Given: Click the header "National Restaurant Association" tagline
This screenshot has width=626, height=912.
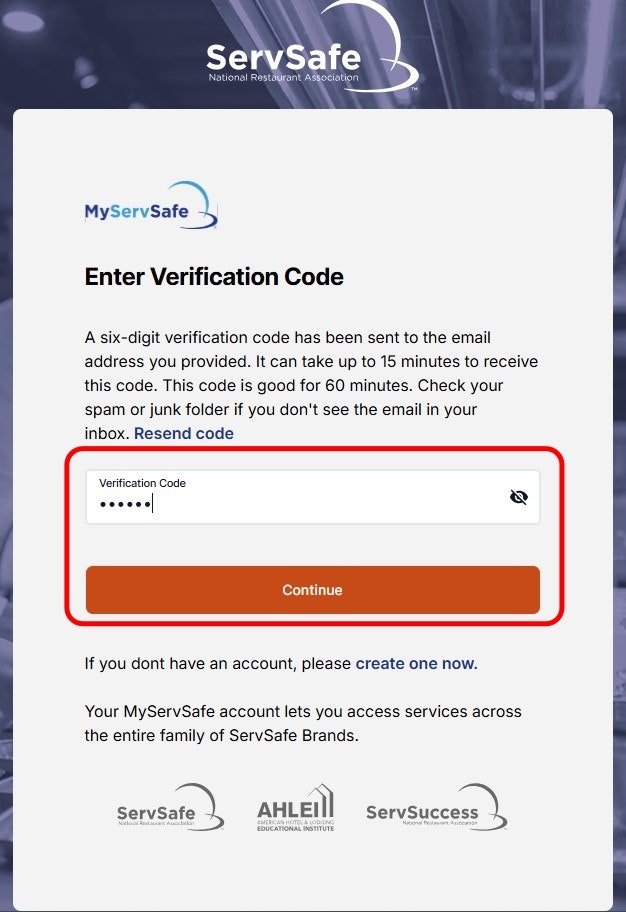Looking at the screenshot, I should point(283,77).
